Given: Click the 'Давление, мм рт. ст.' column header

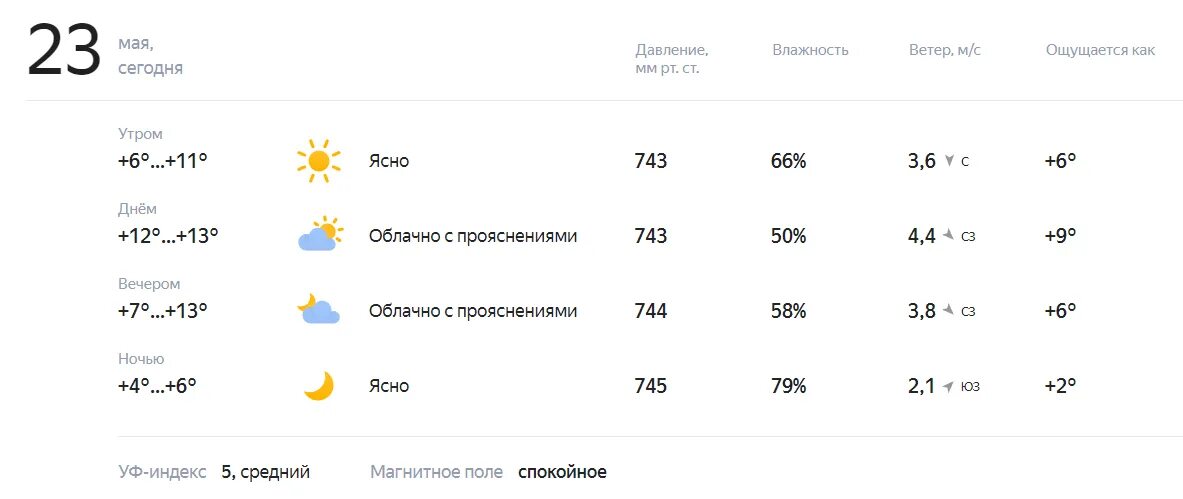Looking at the screenshot, I should point(671,59).
